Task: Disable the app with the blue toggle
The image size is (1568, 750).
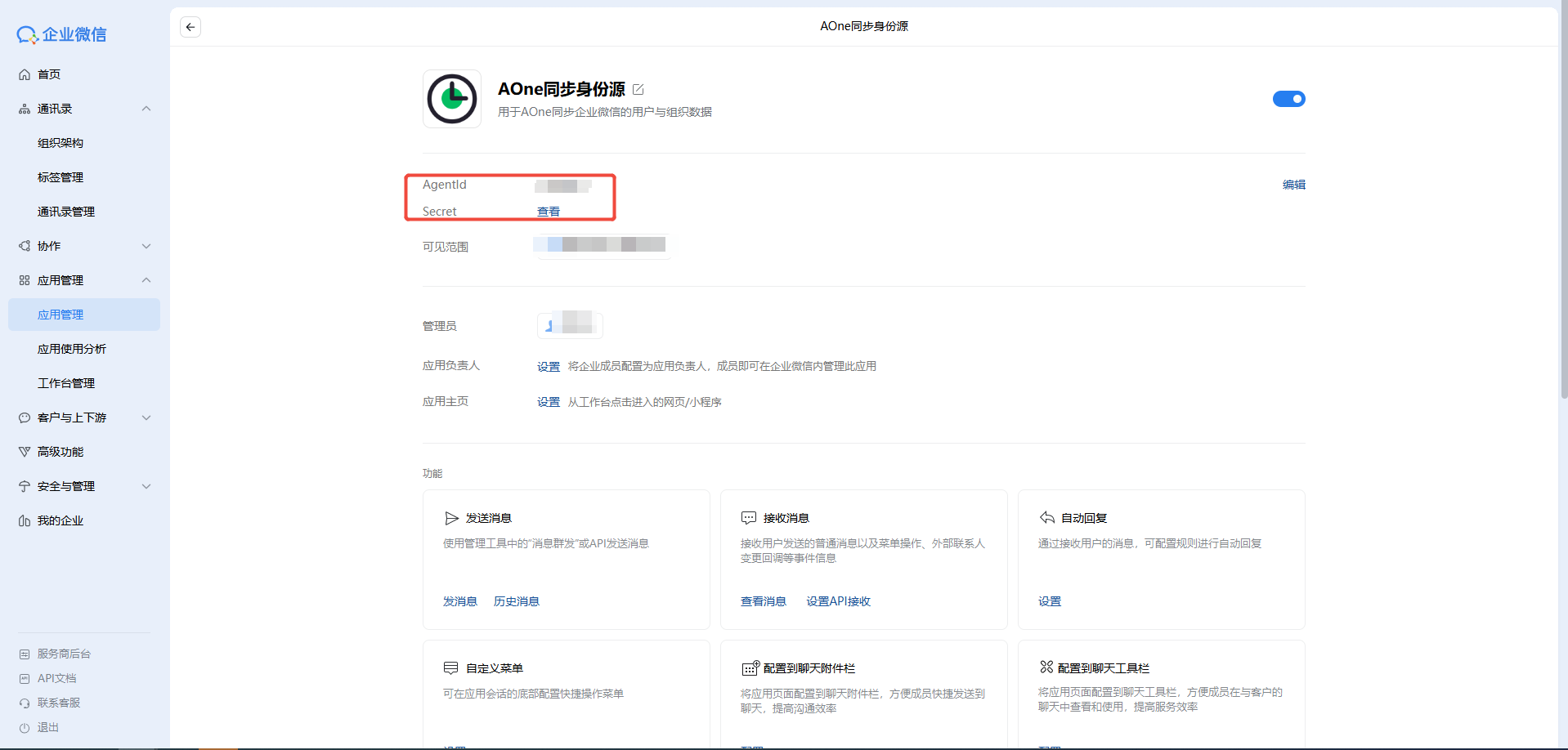Action: pos(1288,99)
